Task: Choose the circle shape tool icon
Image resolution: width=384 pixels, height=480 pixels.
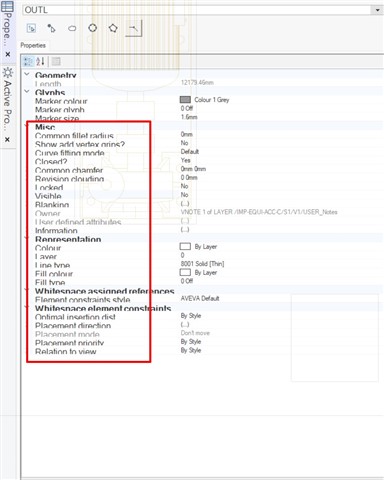Action: click(93, 28)
